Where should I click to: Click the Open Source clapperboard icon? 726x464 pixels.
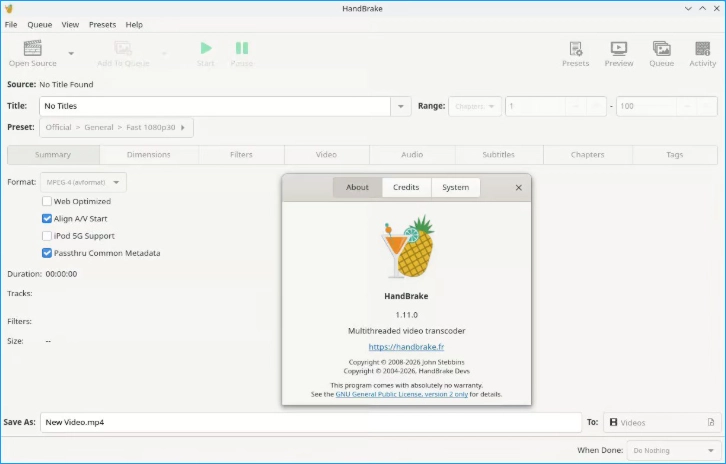coord(32,48)
